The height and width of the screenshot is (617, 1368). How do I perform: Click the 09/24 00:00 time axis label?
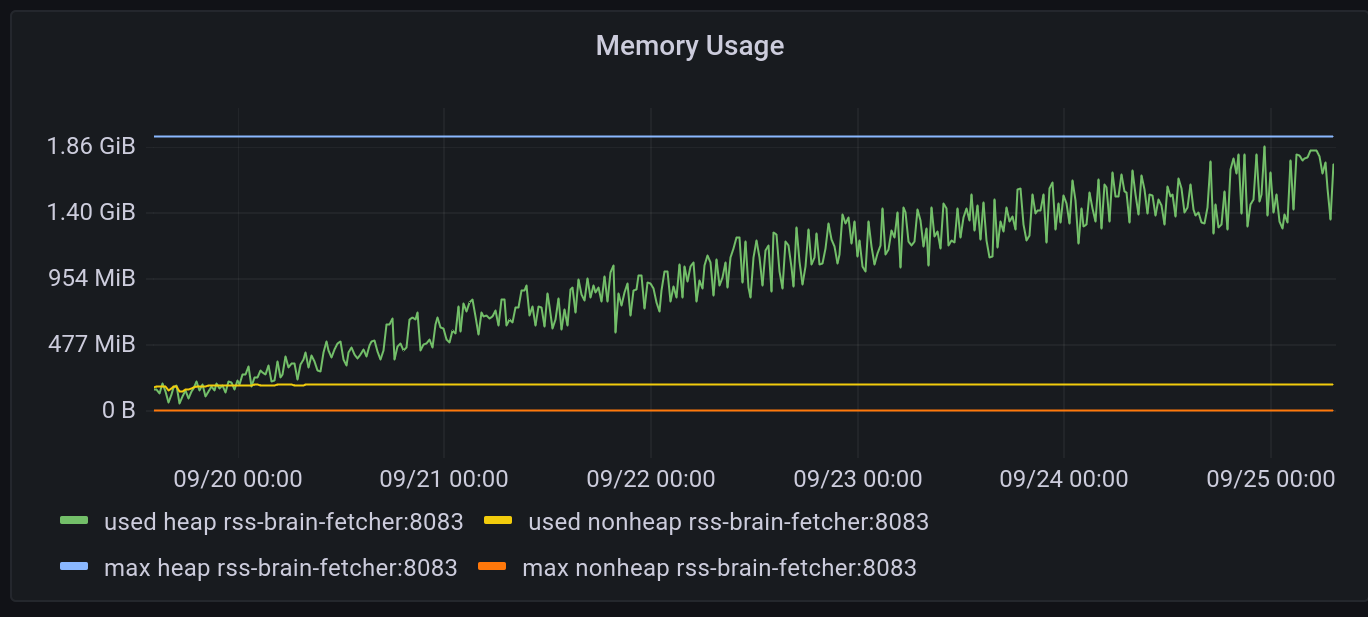pos(1064,479)
